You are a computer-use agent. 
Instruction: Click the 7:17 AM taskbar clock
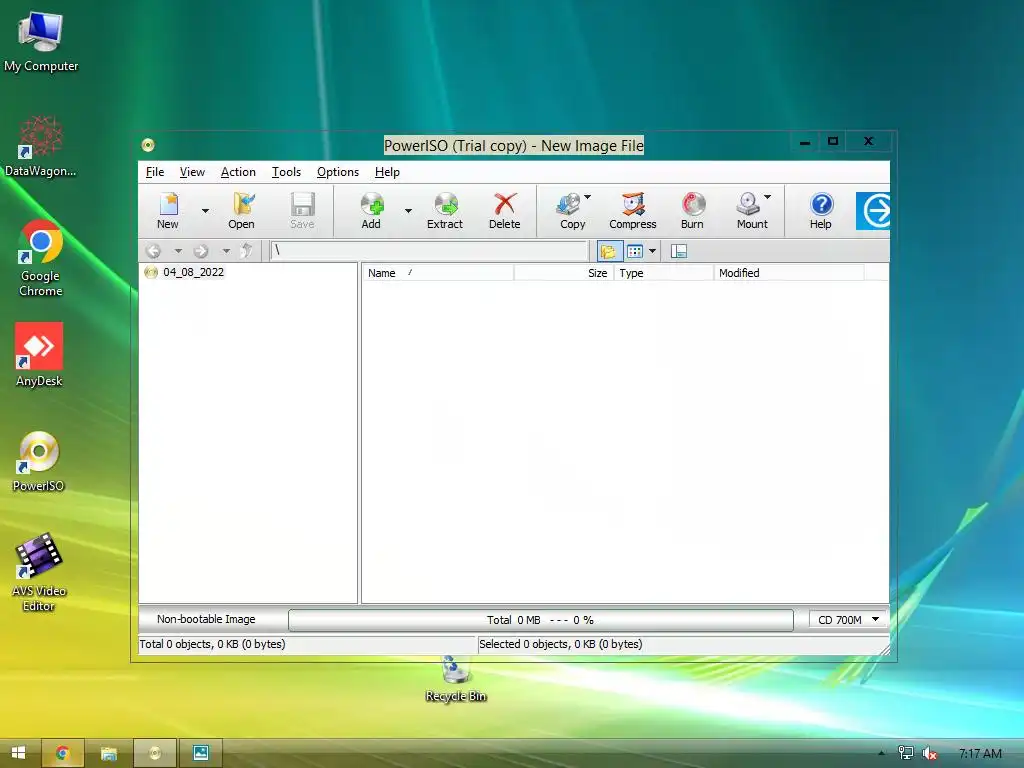(980, 753)
